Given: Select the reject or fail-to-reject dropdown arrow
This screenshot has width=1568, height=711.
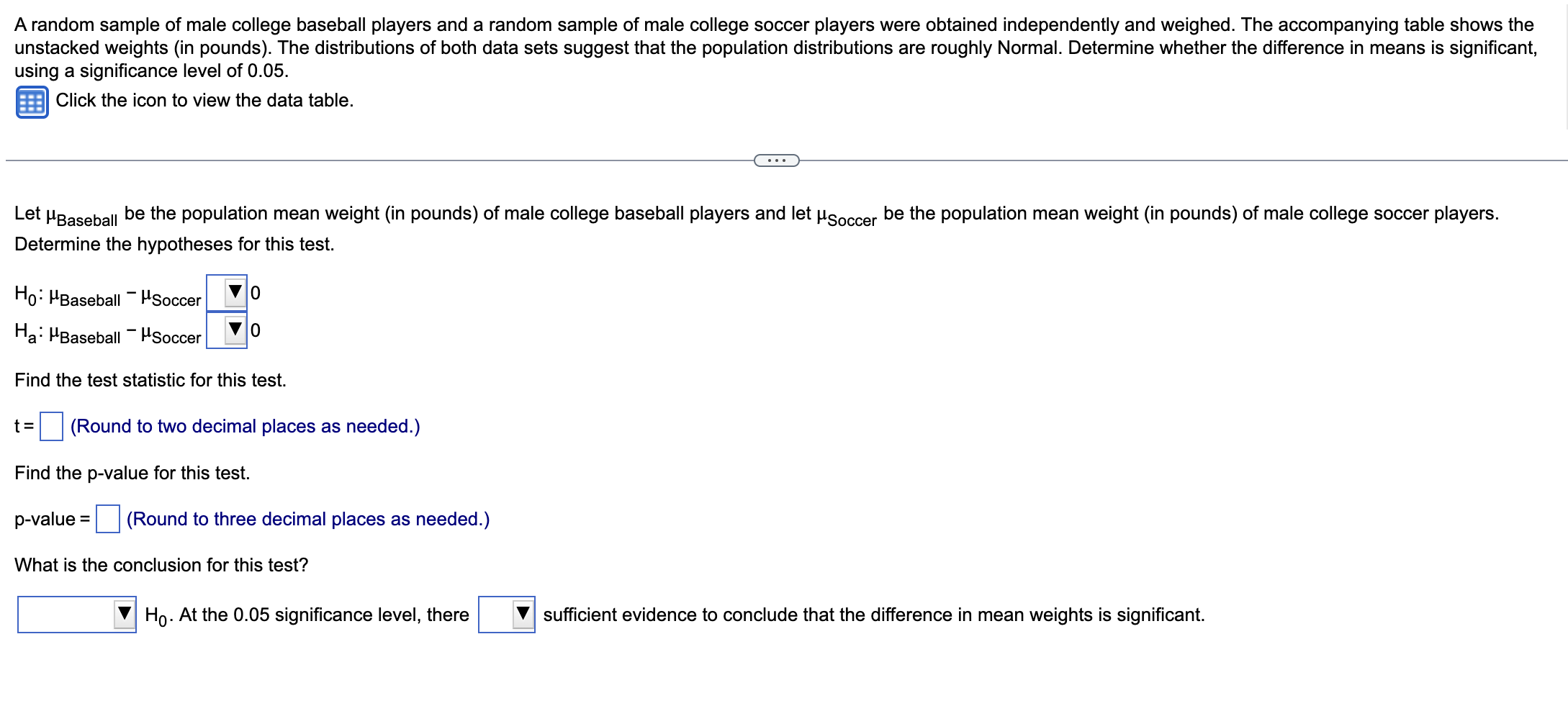Looking at the screenshot, I should (123, 614).
